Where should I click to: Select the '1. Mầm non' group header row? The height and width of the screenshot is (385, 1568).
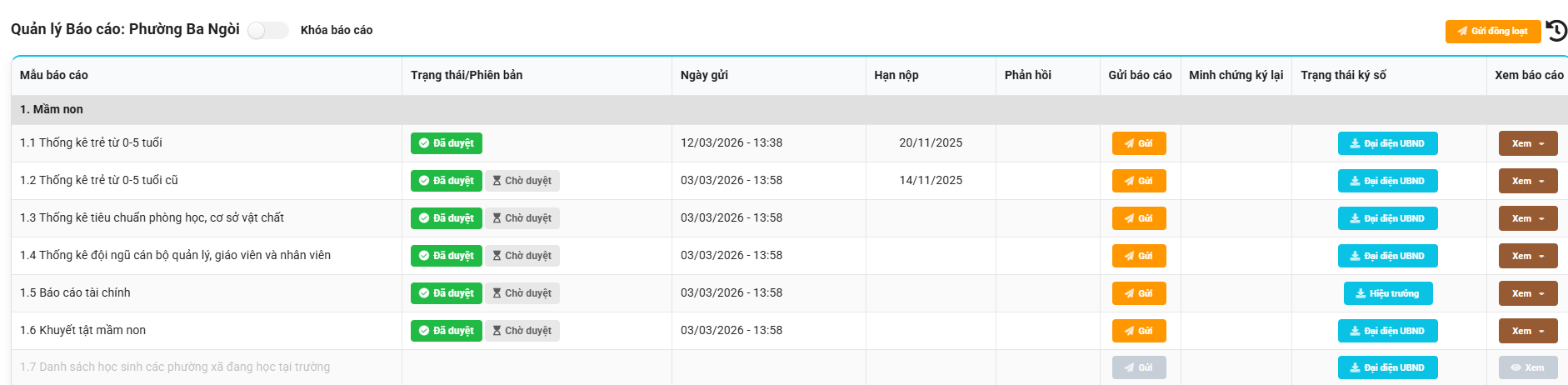(790, 109)
